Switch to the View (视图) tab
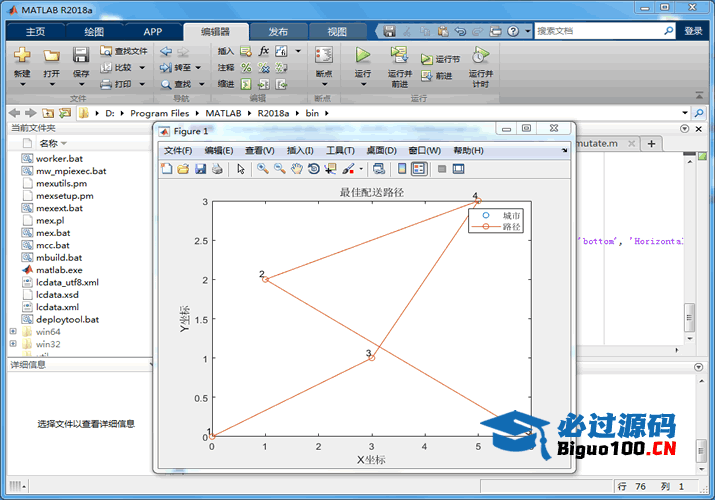 (337, 31)
